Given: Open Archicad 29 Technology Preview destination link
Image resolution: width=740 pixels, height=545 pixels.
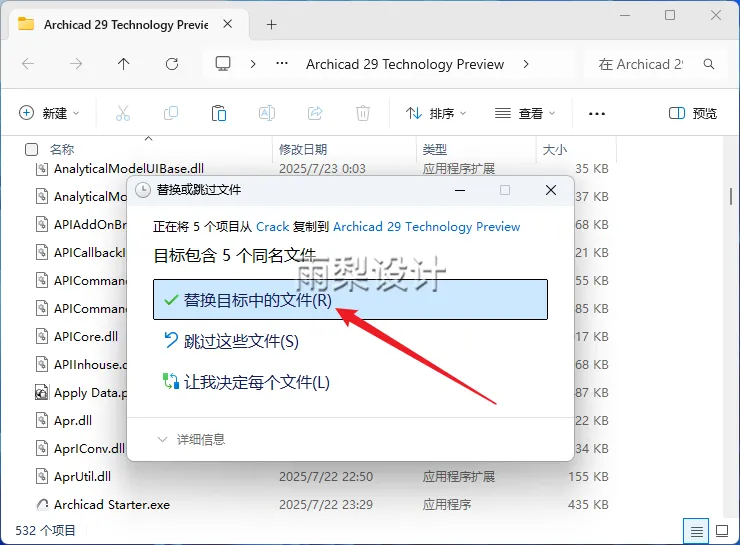Looking at the screenshot, I should [x=427, y=227].
